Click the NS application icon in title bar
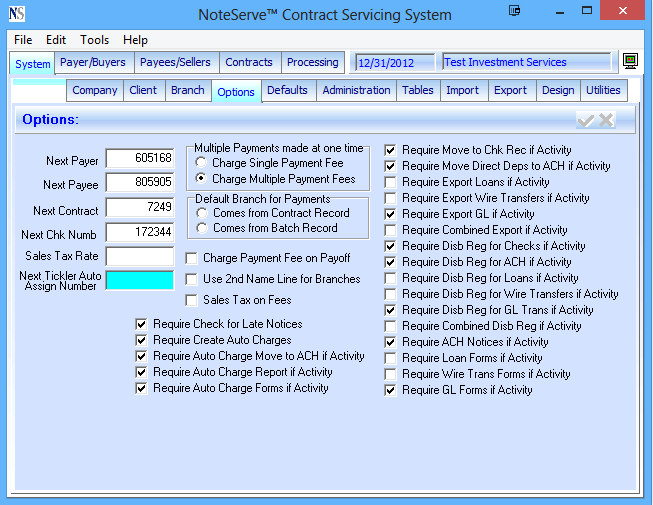Screen dimensions: 653x505 click(16, 14)
